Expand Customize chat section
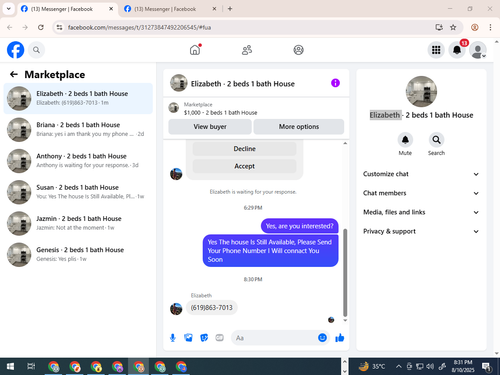This screenshot has width=500, height=375. pyautogui.click(x=421, y=174)
